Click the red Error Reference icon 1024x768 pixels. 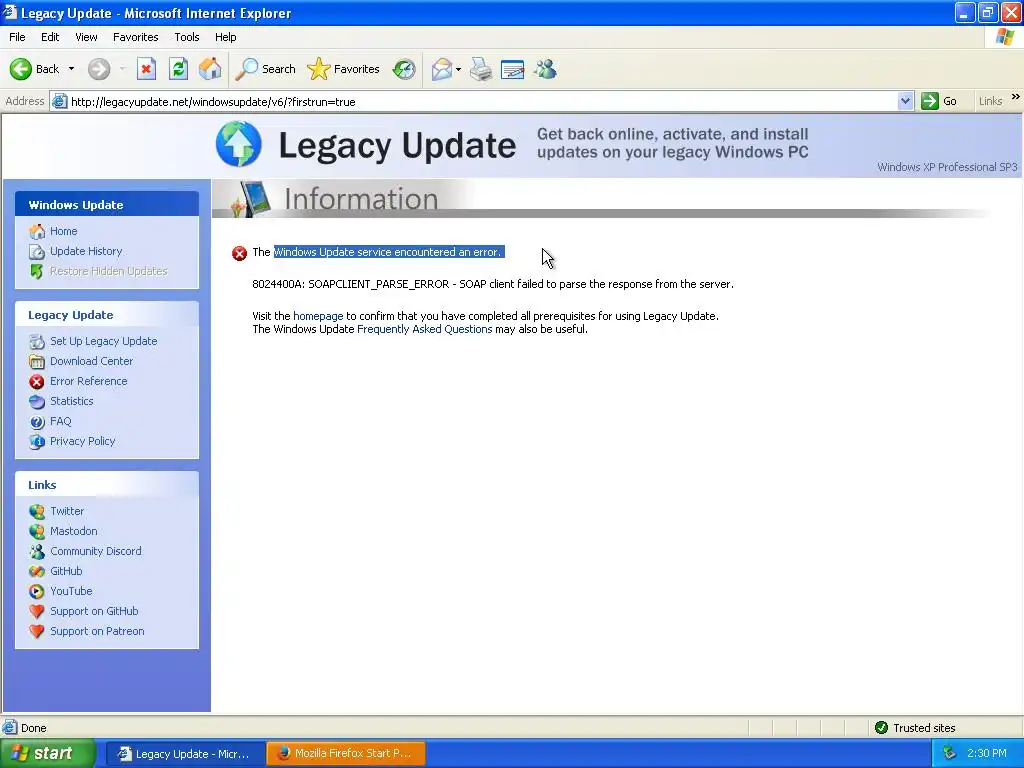coord(37,381)
